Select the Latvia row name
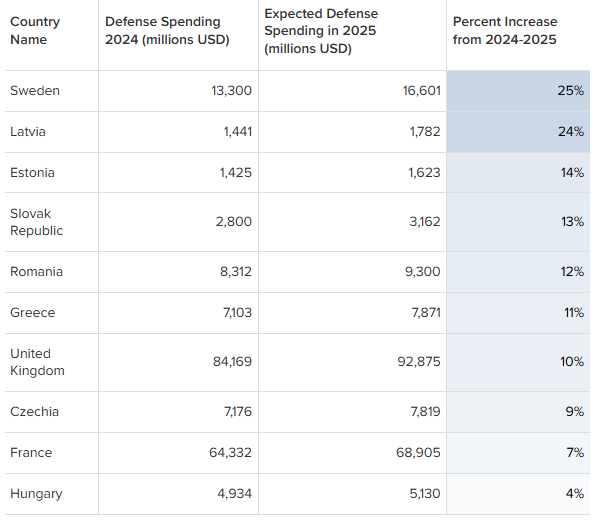Image resolution: width=601 pixels, height=522 pixels. (x=28, y=132)
